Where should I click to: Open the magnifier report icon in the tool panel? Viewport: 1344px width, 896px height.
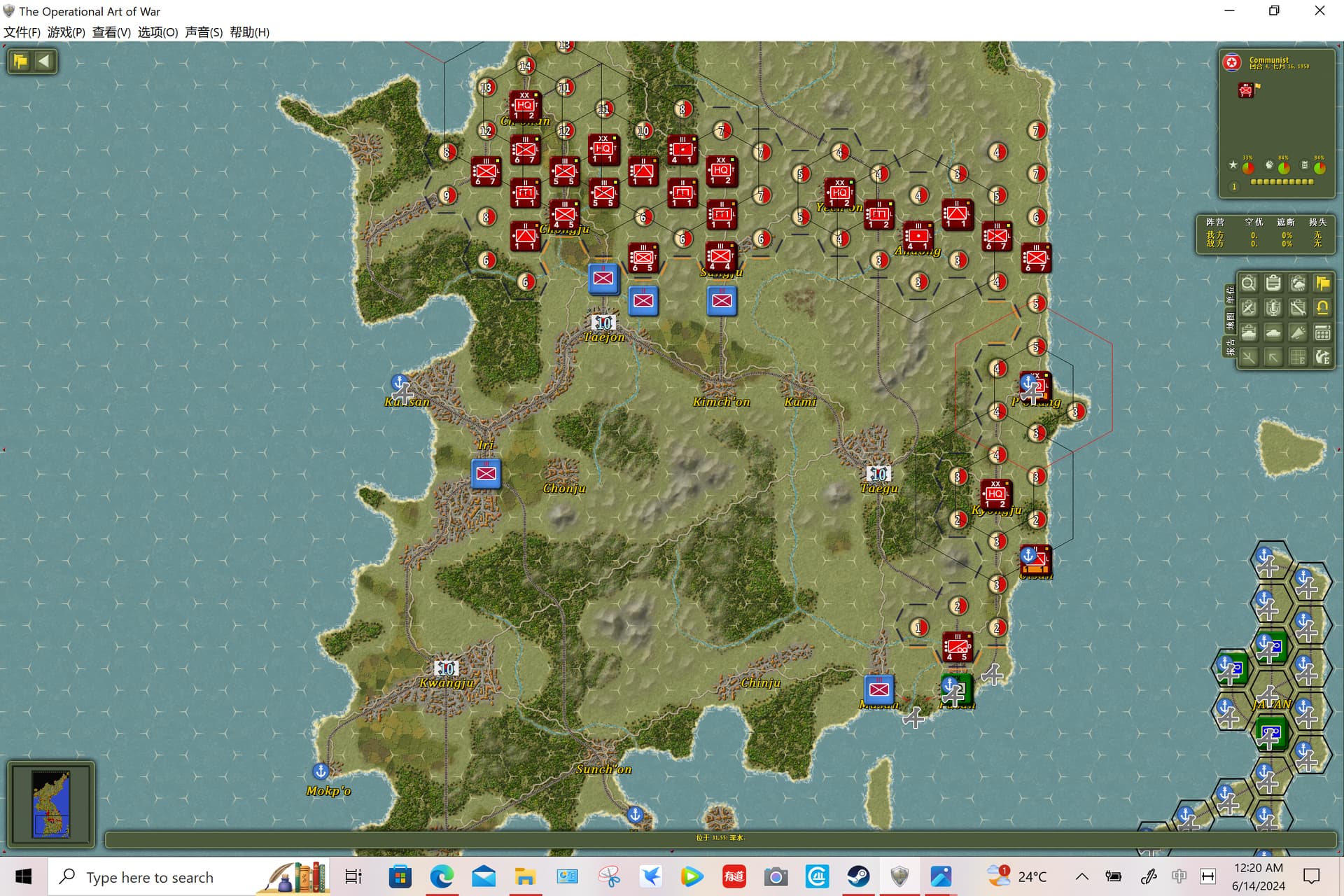[x=1249, y=283]
